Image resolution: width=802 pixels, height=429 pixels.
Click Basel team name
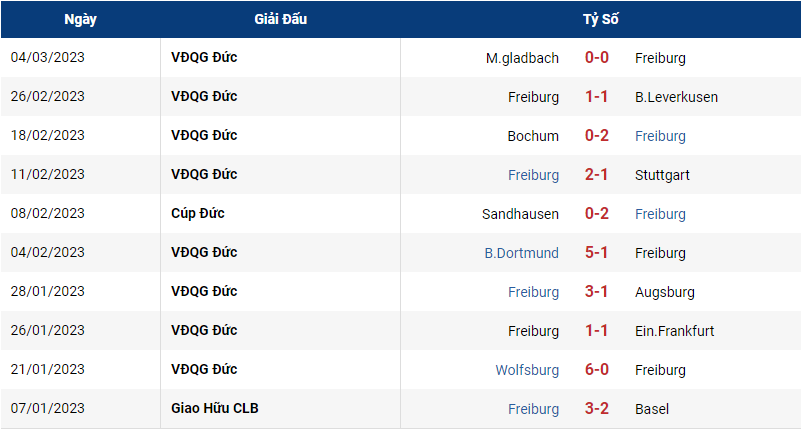click(652, 409)
